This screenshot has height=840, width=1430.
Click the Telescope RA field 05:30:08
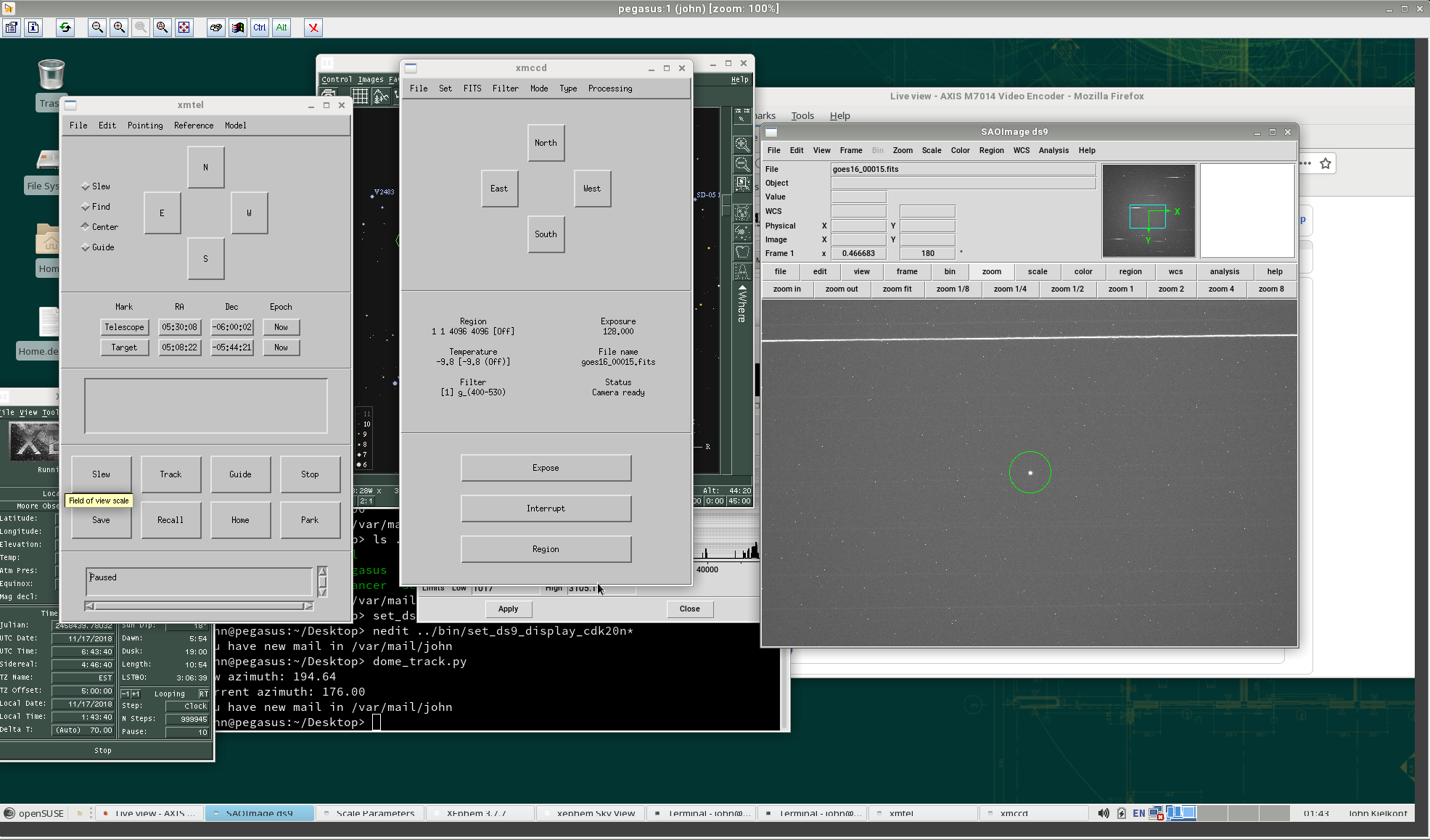point(179,327)
